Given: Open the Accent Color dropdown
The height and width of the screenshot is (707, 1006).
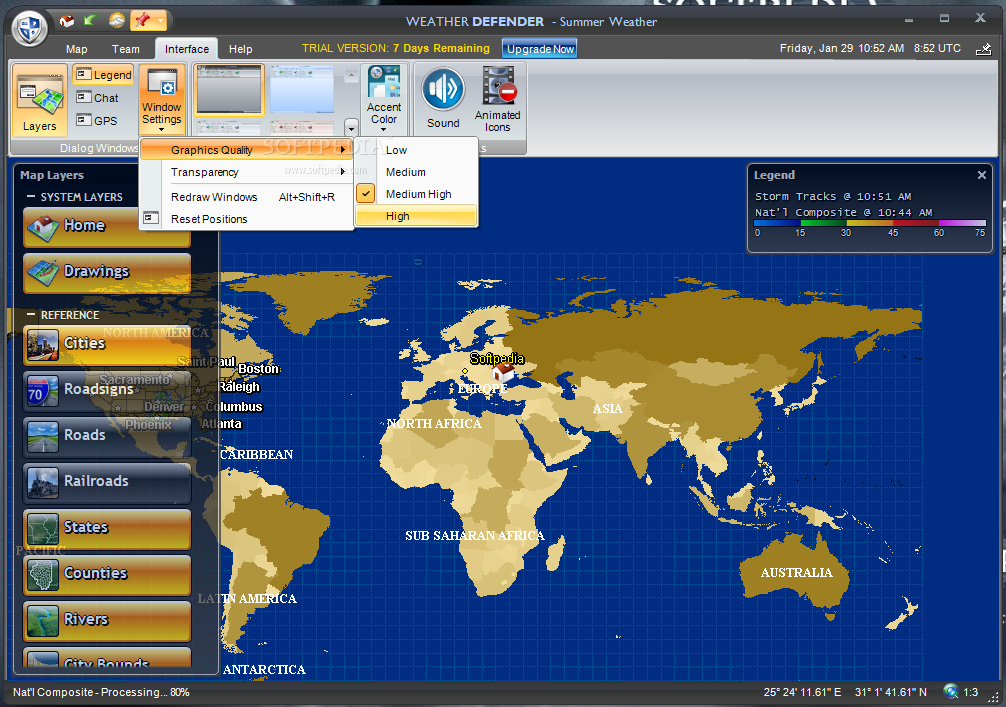Looking at the screenshot, I should 384,99.
